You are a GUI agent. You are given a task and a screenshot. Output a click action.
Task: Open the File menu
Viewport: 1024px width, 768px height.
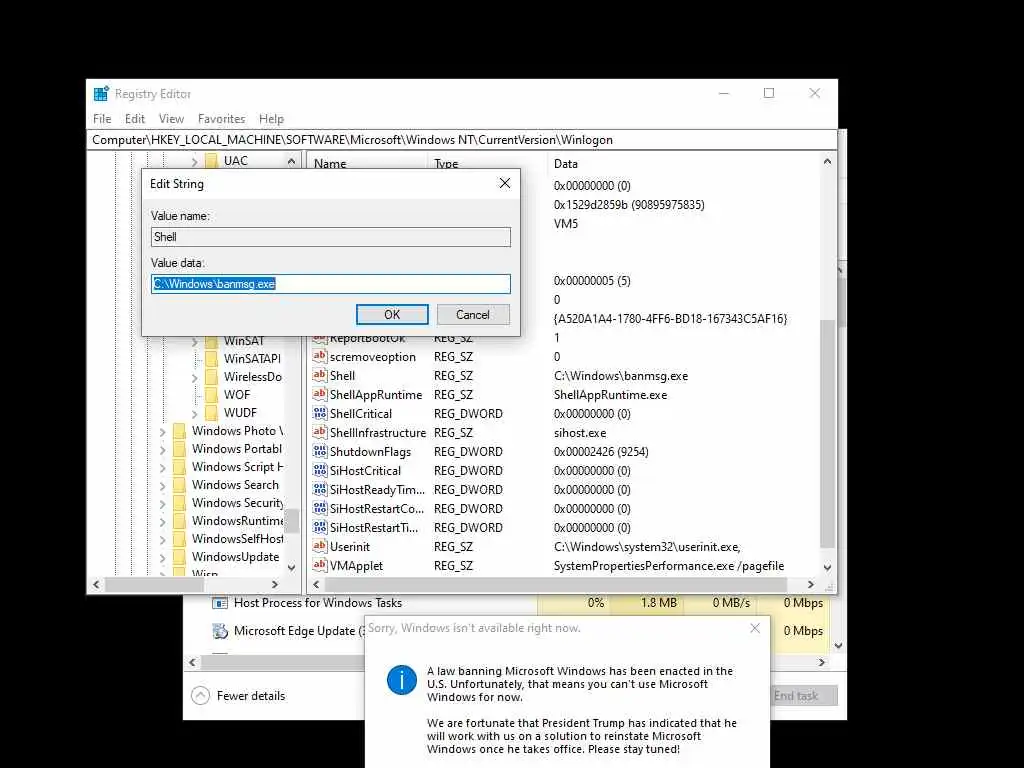click(x=102, y=119)
